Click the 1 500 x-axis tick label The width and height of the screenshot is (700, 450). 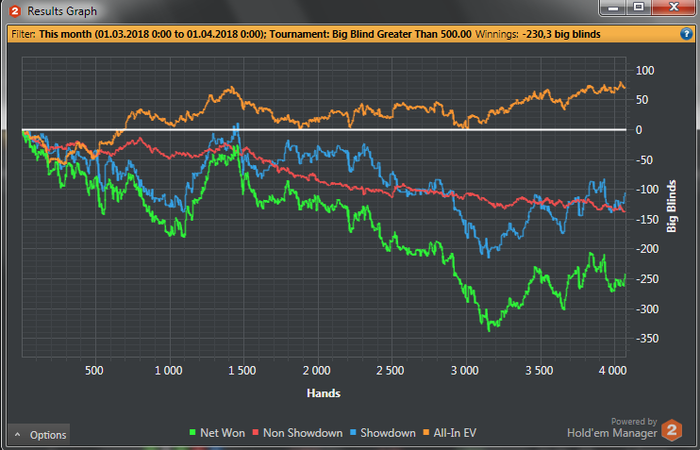(x=242, y=371)
